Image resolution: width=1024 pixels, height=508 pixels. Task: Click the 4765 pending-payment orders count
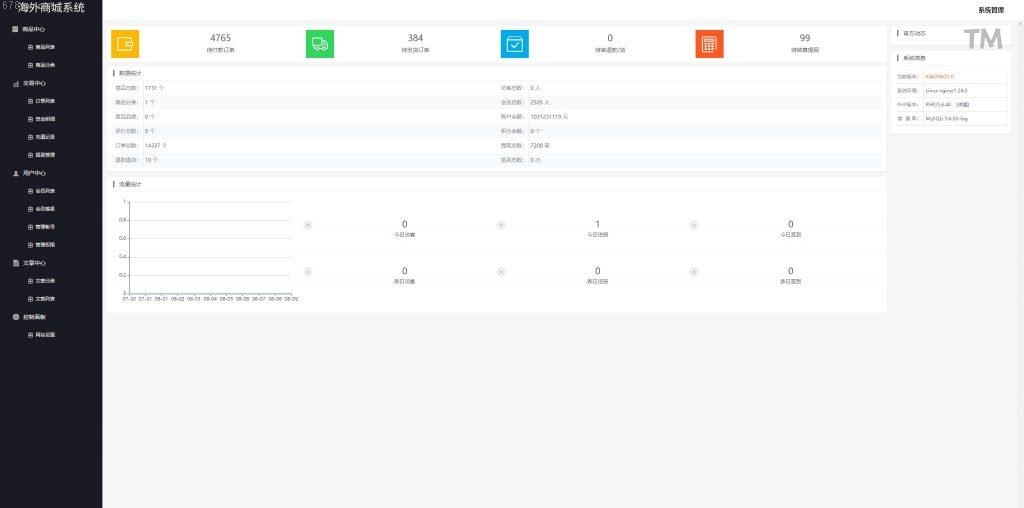pyautogui.click(x=220, y=38)
